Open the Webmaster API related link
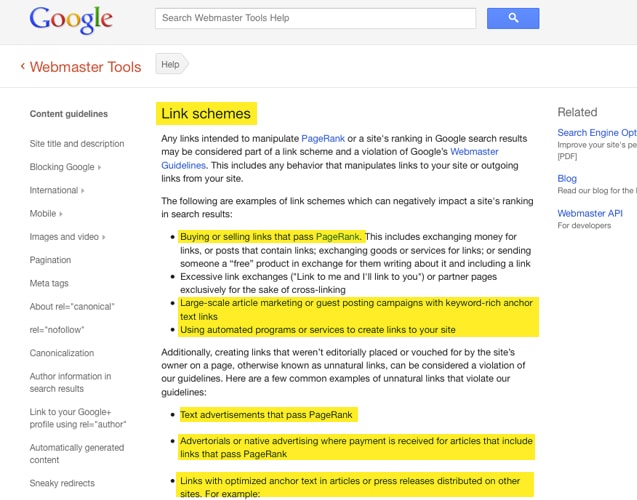 (x=590, y=213)
